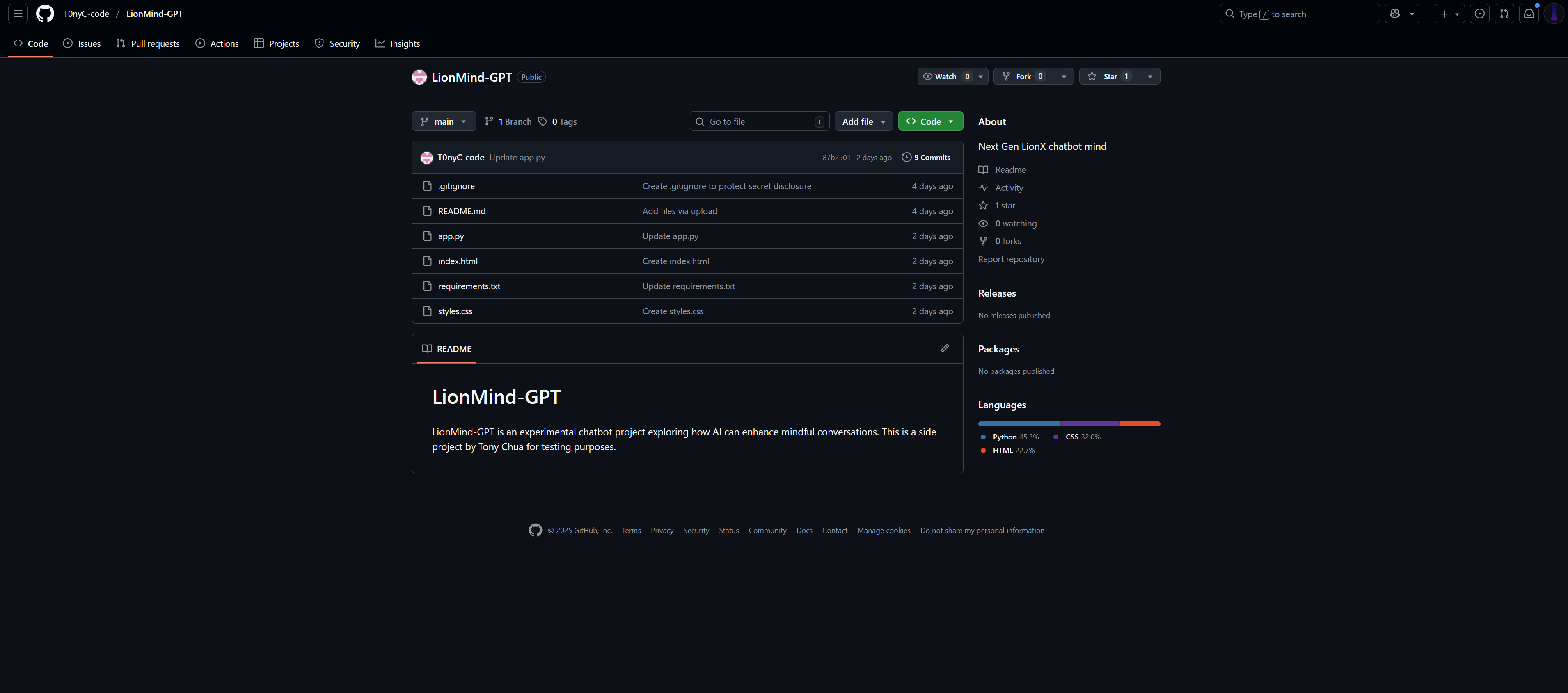
Task: View commit history via 9 Commits
Action: point(927,157)
